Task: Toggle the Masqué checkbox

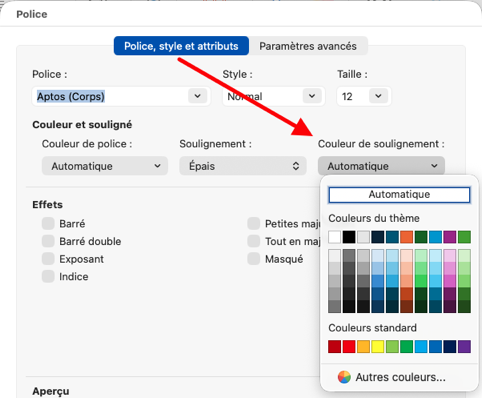Action: tap(254, 259)
